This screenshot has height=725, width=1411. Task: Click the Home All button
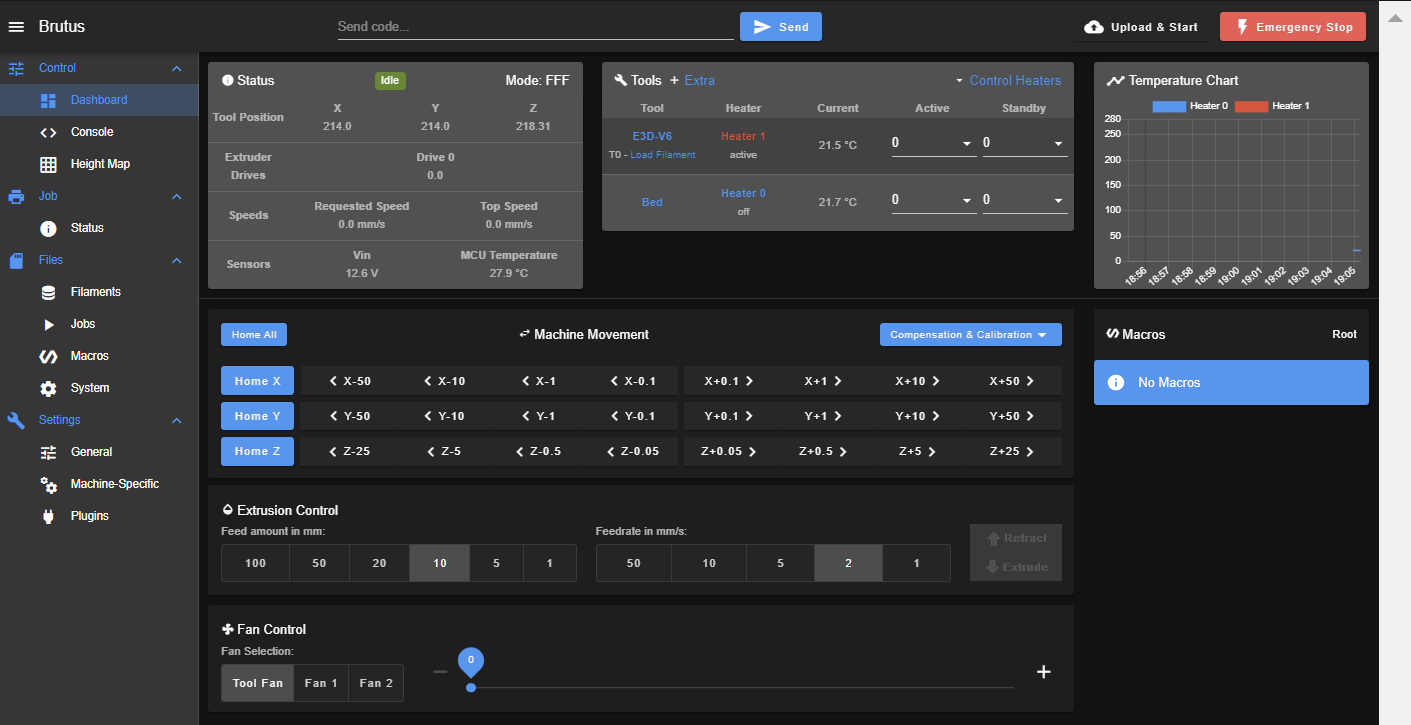(x=254, y=335)
